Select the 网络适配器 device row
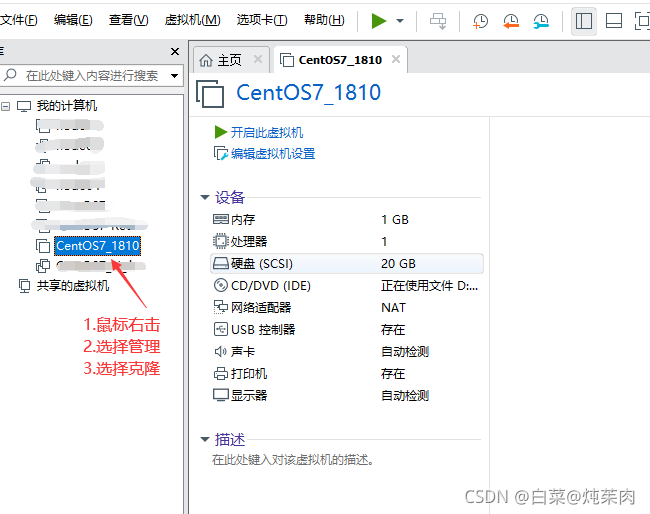This screenshot has height=514, width=650. 347,308
